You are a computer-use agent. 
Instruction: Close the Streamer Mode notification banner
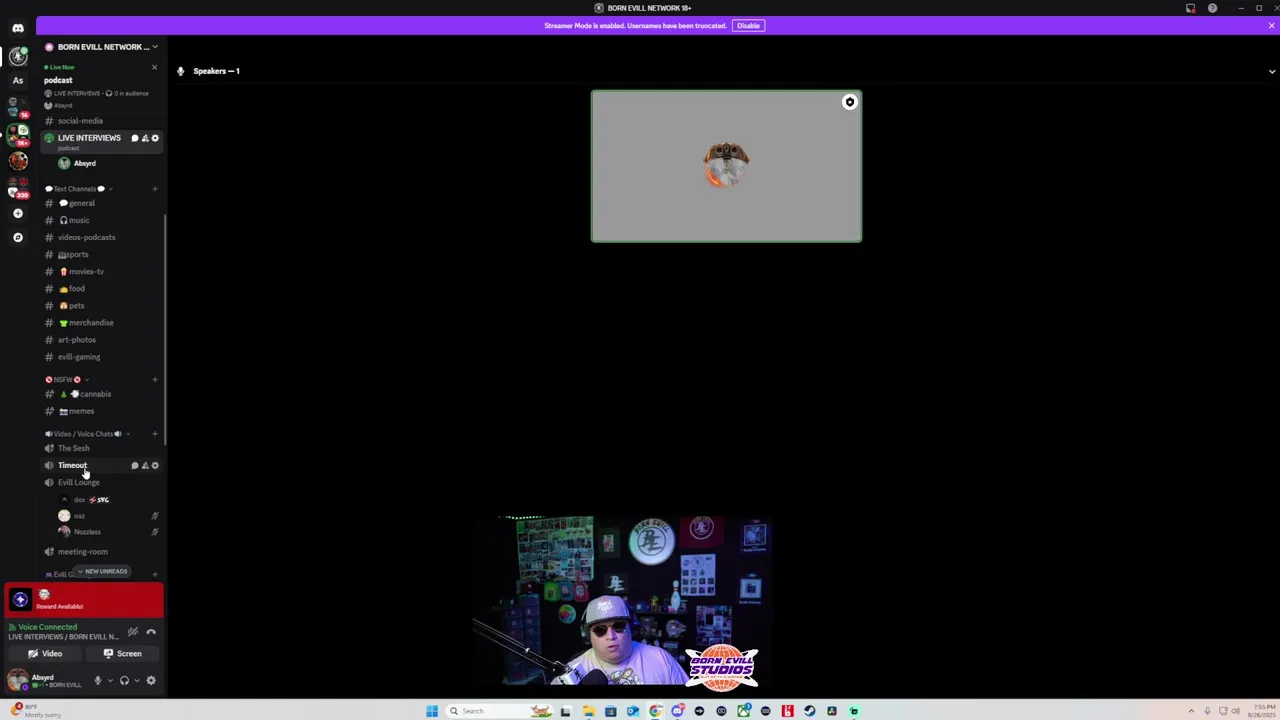1271,25
